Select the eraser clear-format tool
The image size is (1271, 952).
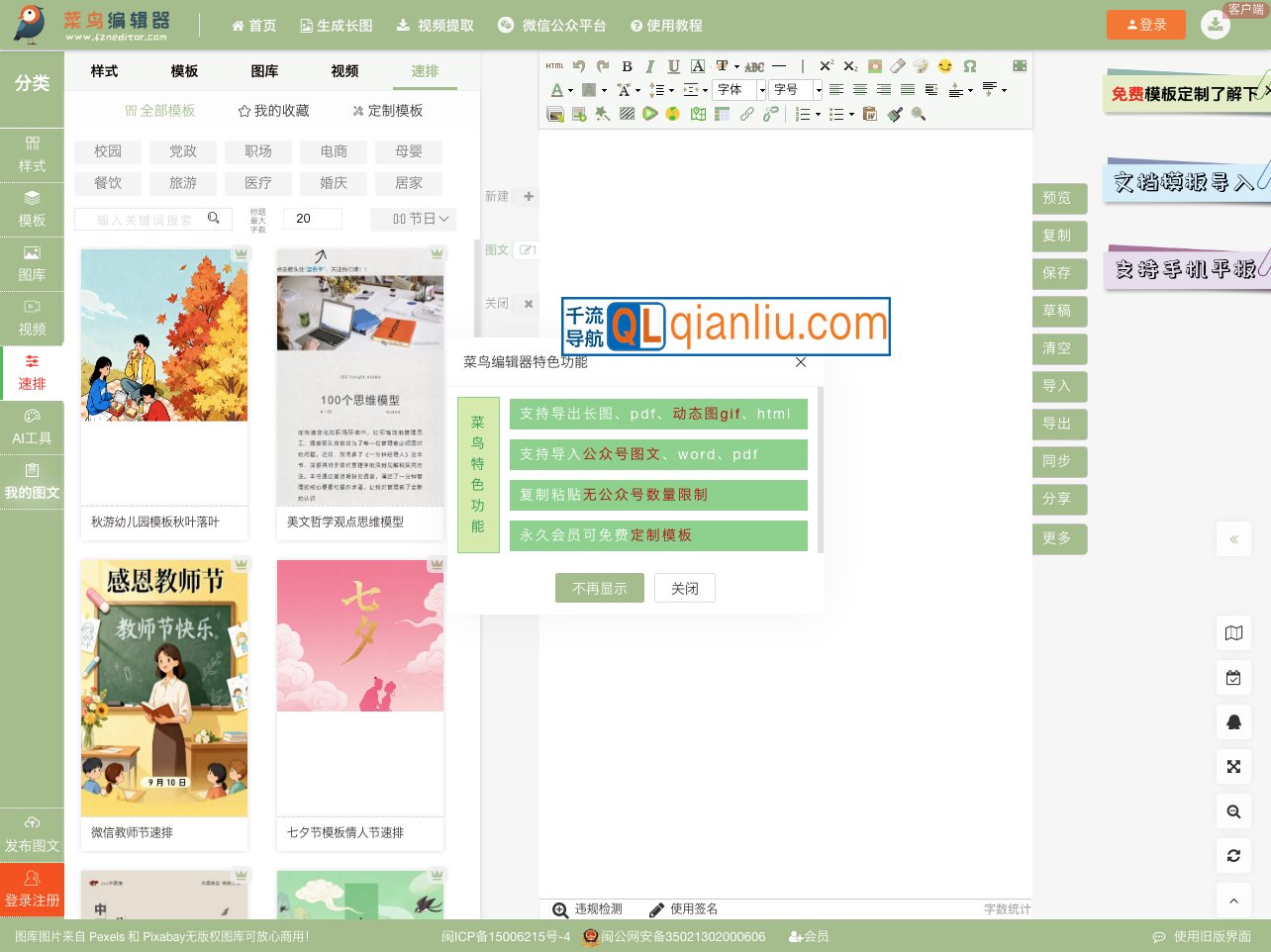pos(898,66)
